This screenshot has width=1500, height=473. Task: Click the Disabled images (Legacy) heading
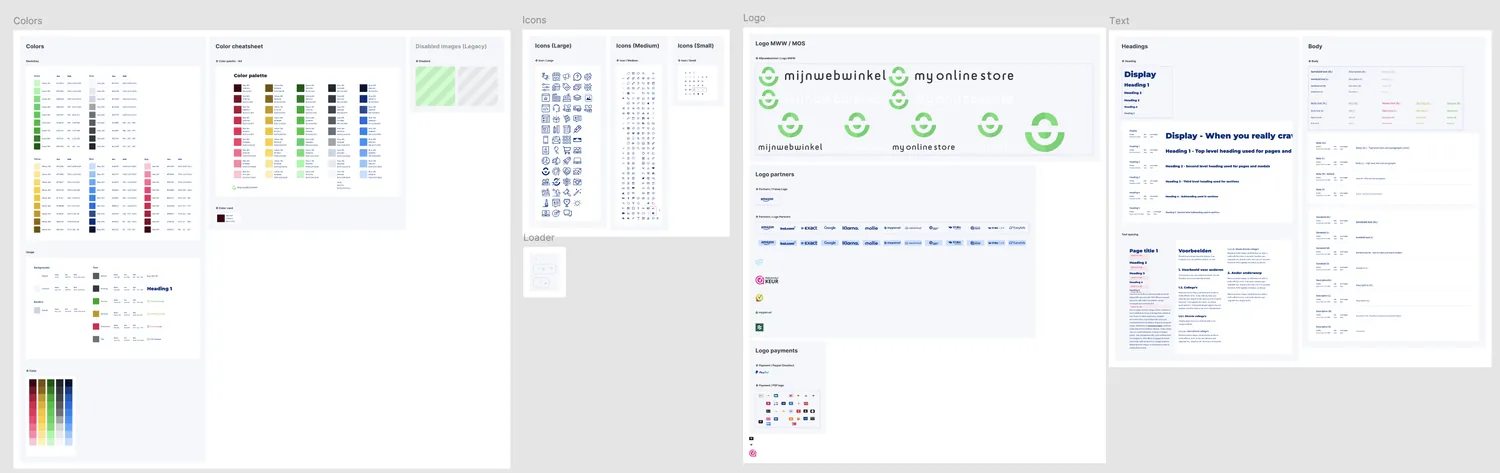click(450, 46)
